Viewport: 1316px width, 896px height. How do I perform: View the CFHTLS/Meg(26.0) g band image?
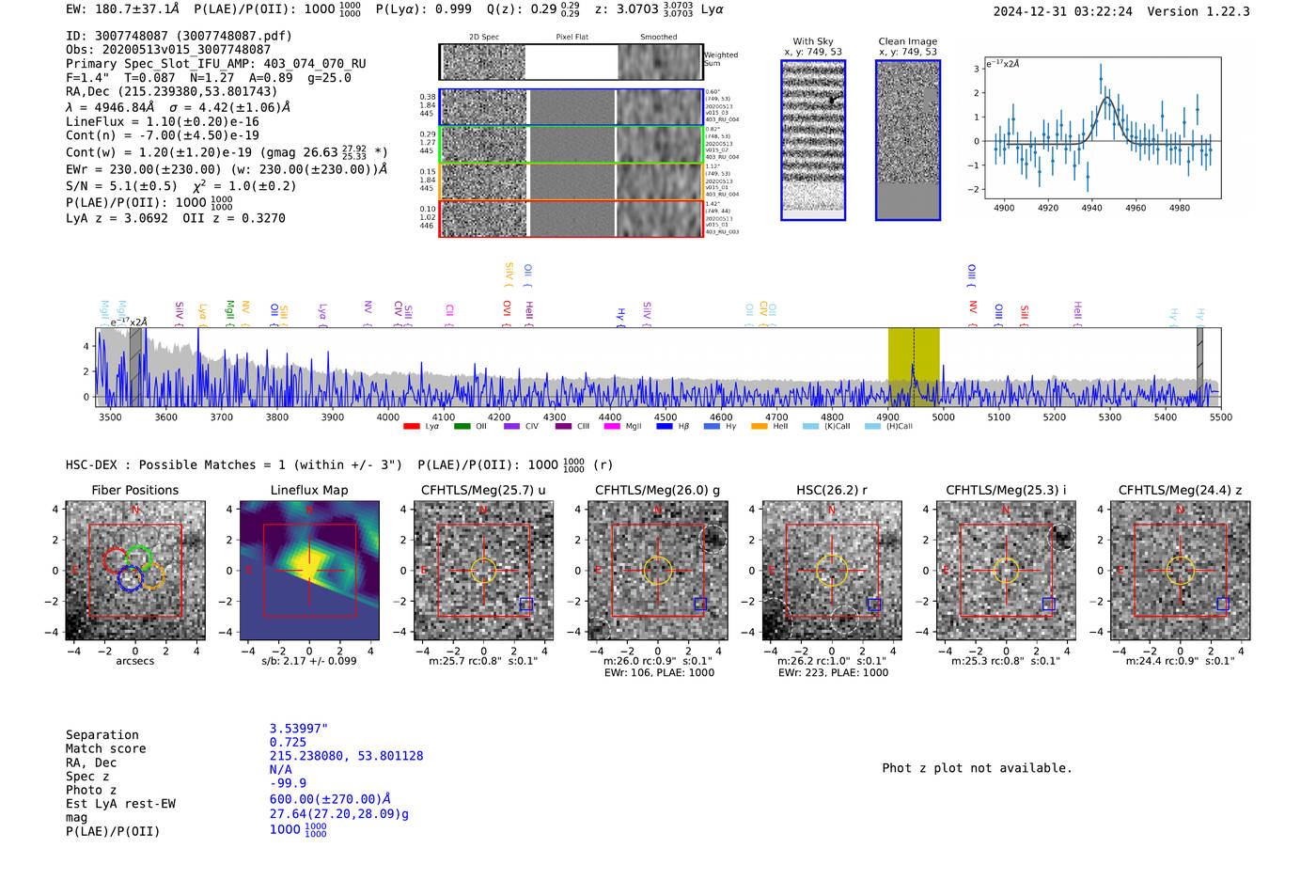[x=658, y=571]
